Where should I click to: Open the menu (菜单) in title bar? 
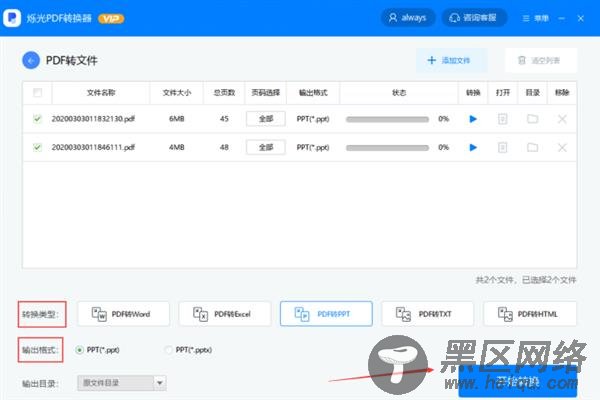[x=536, y=18]
